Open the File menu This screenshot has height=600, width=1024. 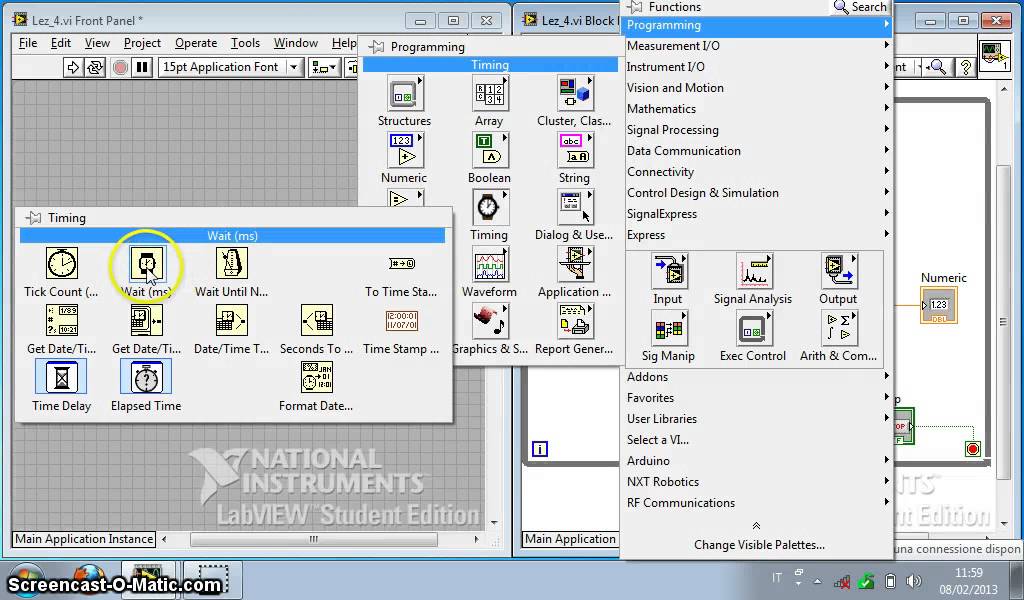coord(28,43)
